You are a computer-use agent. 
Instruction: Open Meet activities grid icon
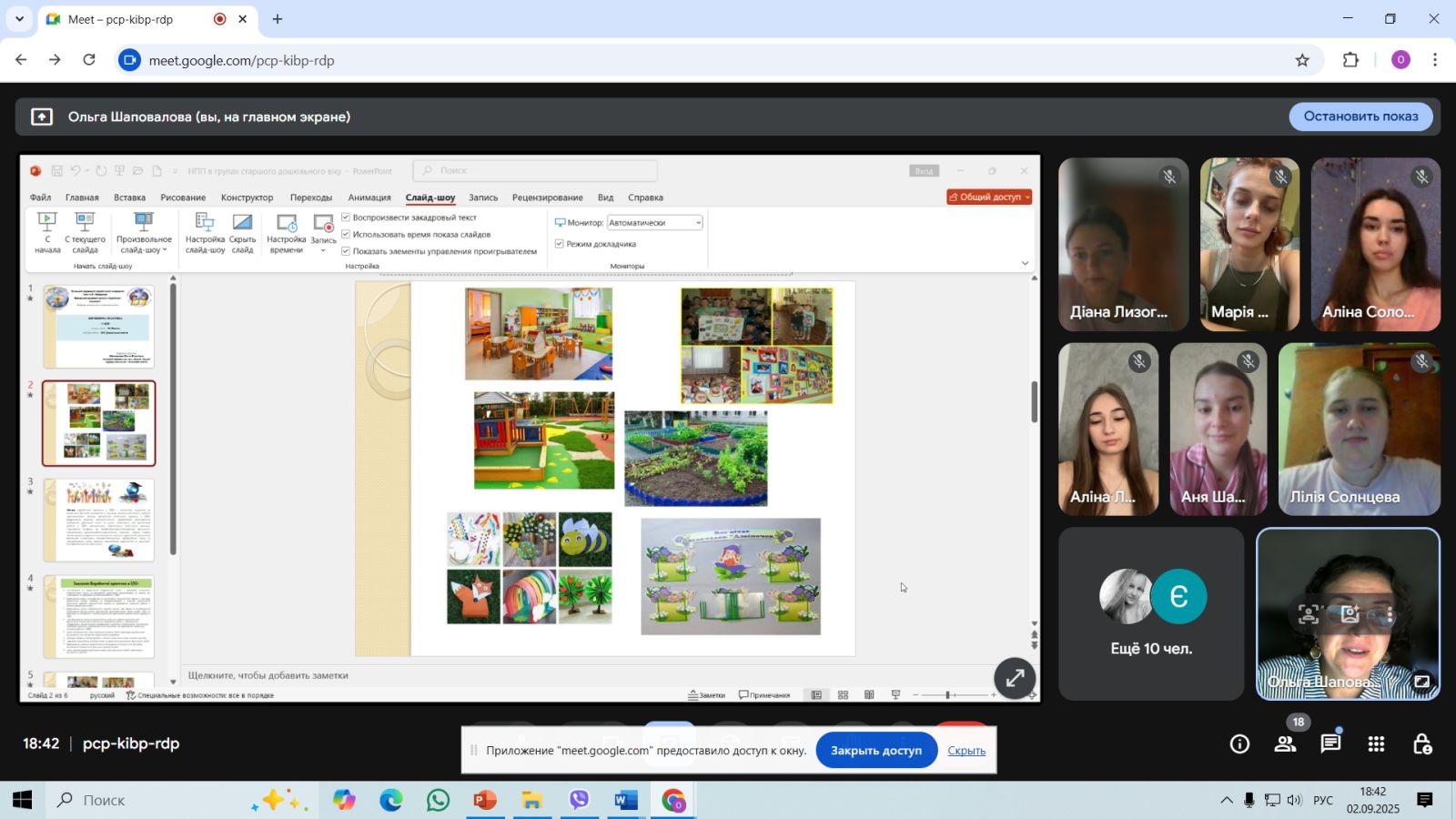pos(1376,744)
